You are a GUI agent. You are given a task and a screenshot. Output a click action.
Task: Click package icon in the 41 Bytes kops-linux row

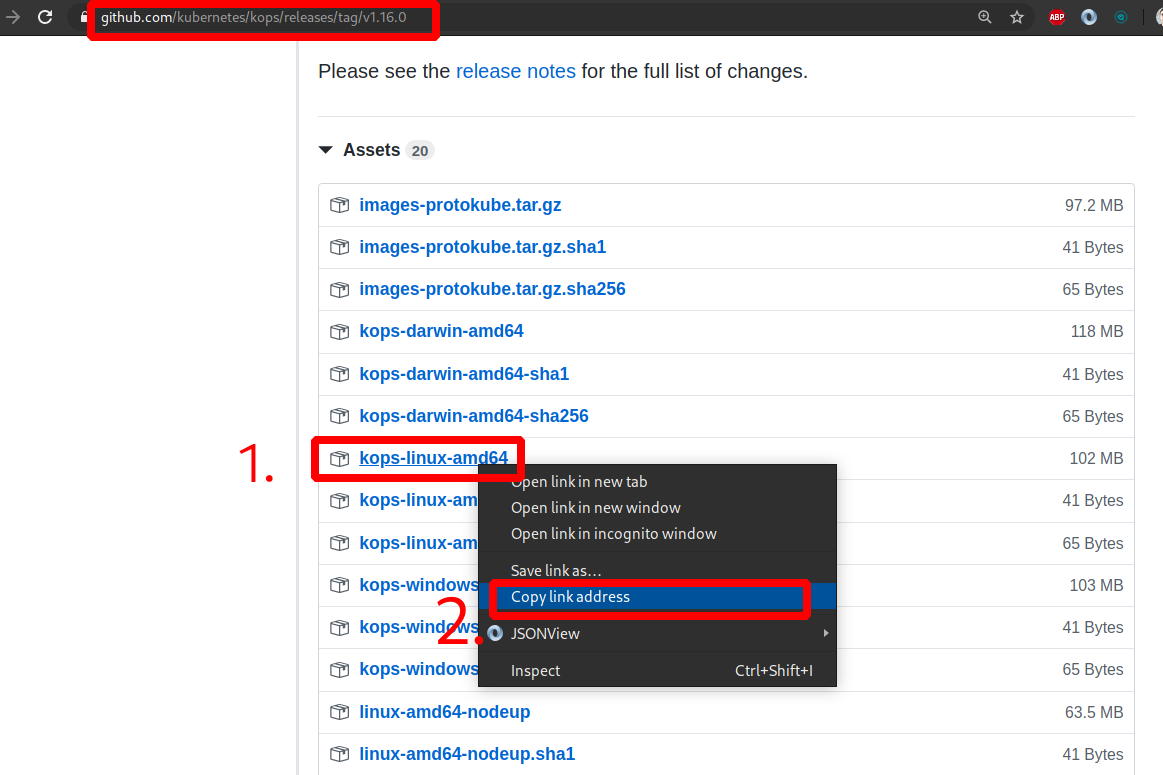point(340,501)
